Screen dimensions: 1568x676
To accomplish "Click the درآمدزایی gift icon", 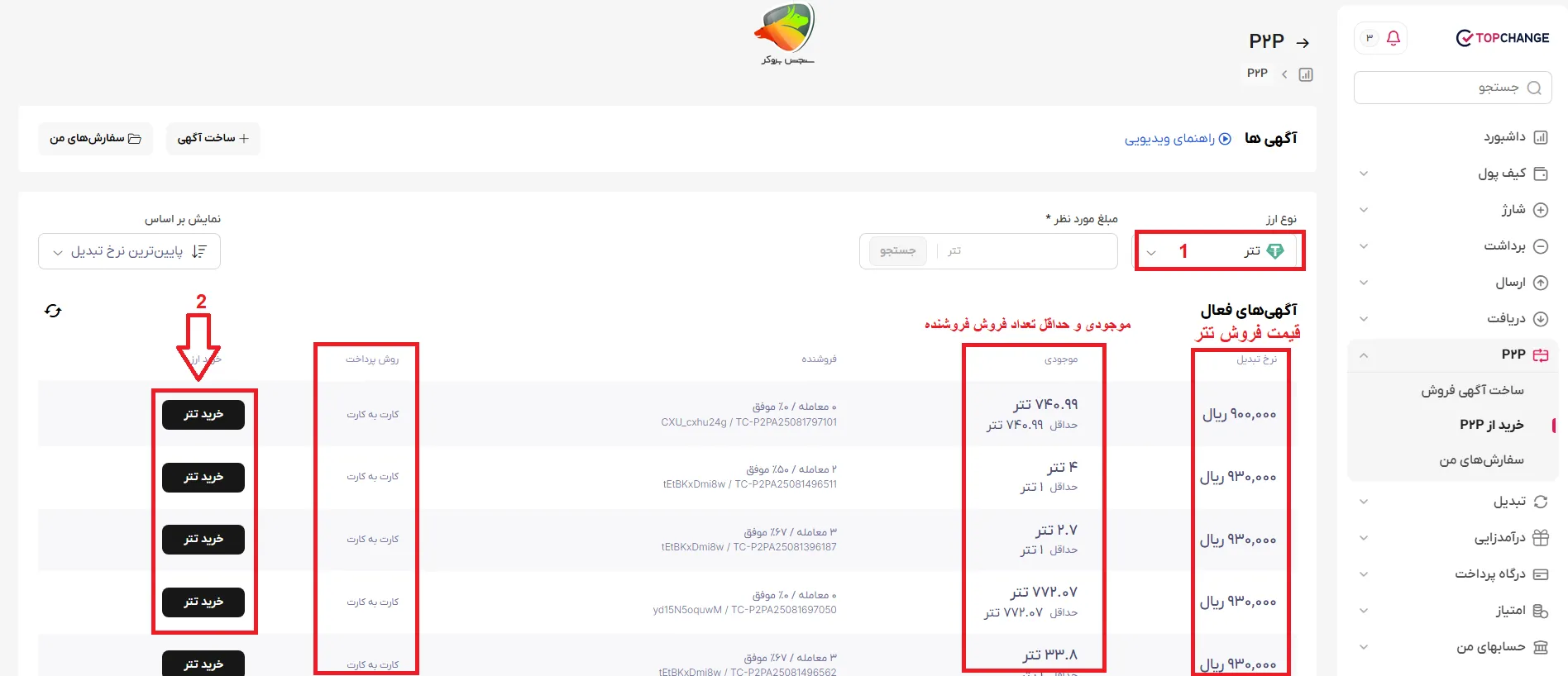I will click(1541, 538).
